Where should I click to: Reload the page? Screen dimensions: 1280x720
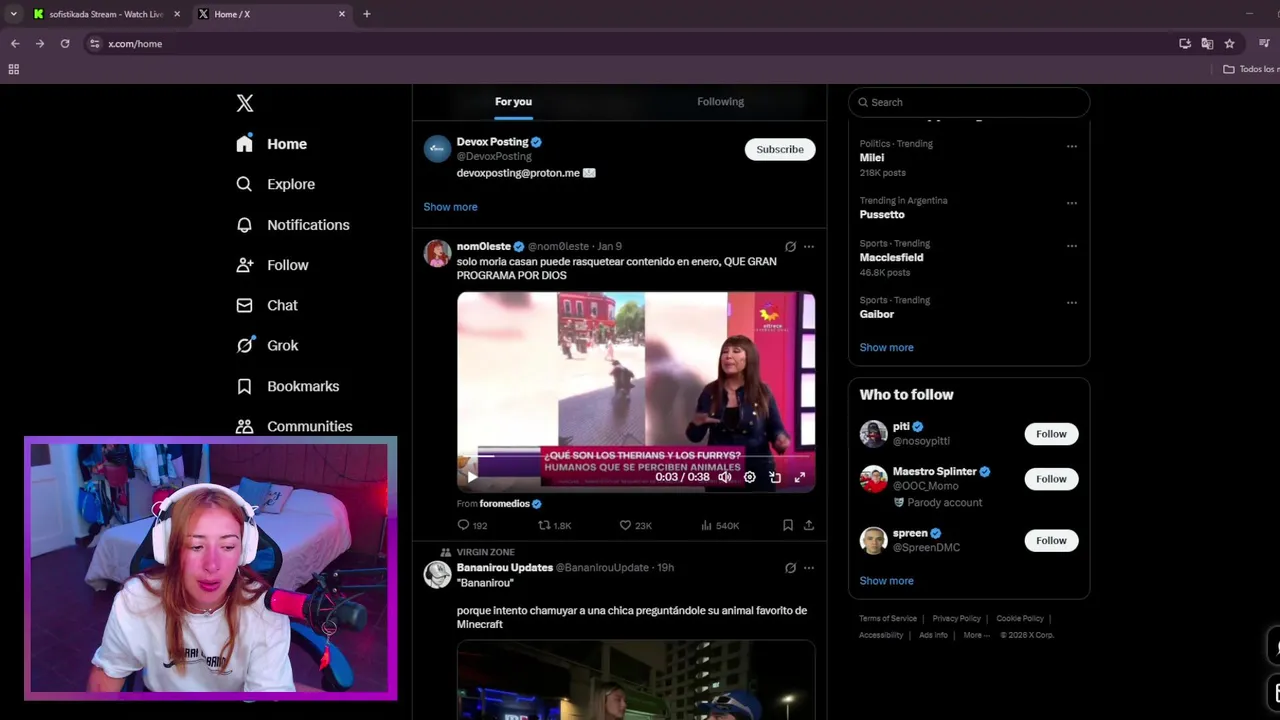[x=65, y=44]
